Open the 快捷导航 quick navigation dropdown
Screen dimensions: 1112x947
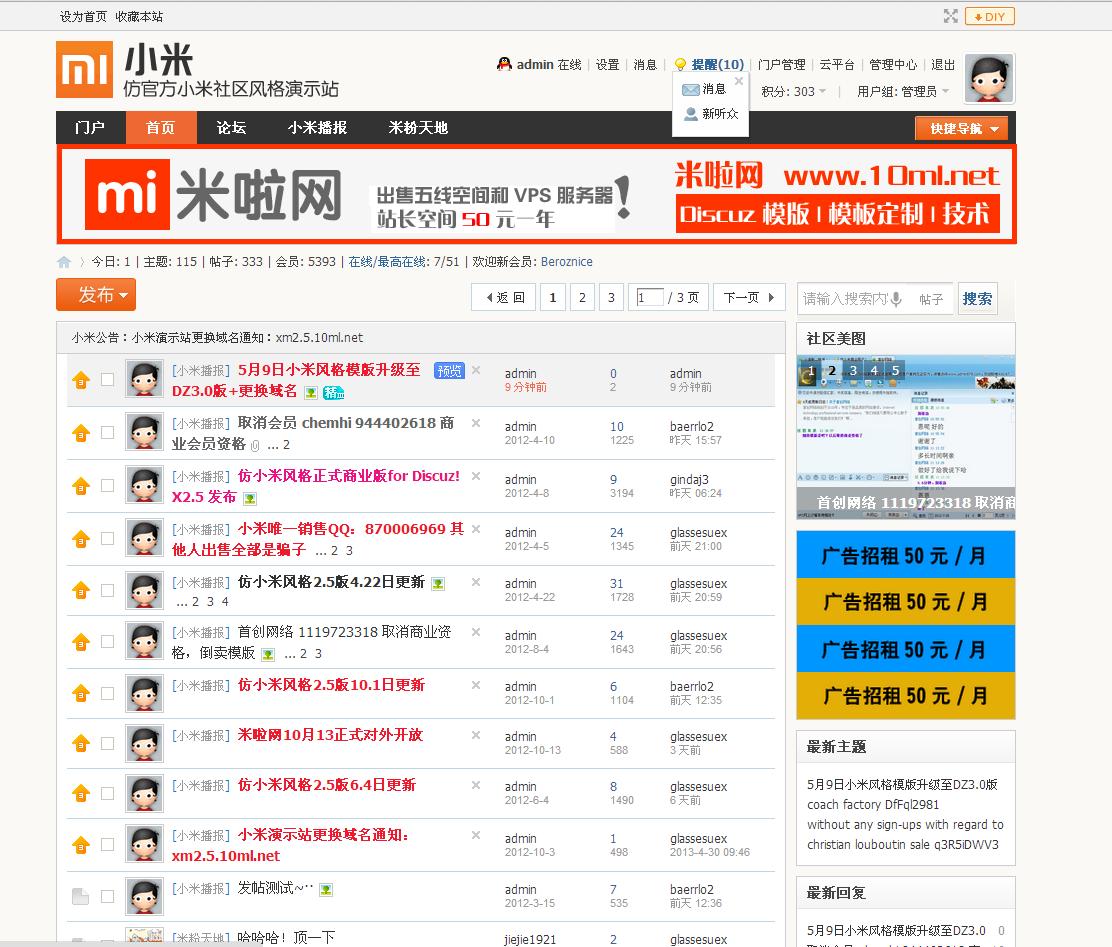[x=964, y=128]
